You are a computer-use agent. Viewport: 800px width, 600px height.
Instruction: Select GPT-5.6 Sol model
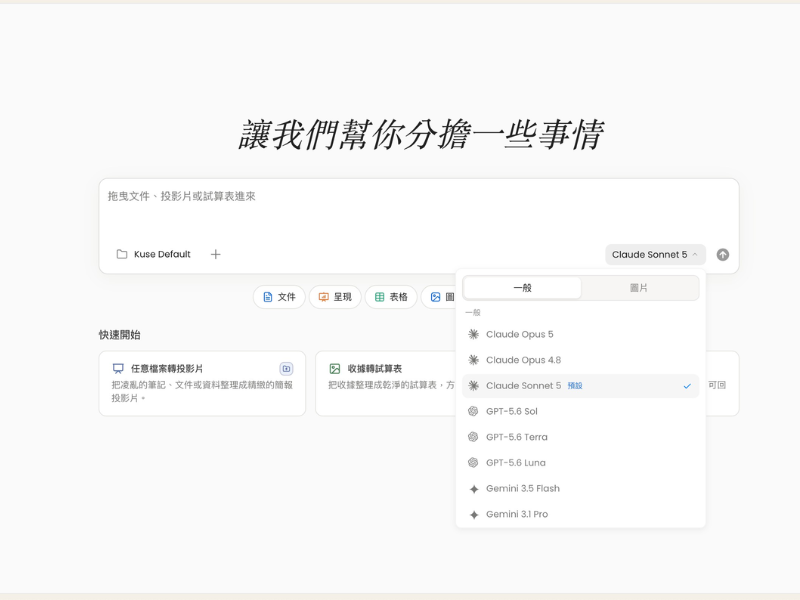coord(580,411)
